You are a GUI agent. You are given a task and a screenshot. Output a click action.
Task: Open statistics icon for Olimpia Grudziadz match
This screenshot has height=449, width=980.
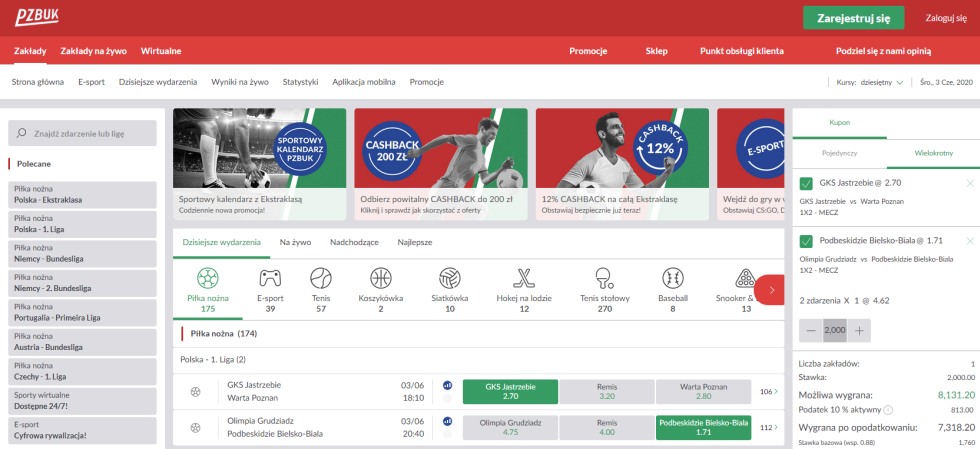(x=448, y=421)
